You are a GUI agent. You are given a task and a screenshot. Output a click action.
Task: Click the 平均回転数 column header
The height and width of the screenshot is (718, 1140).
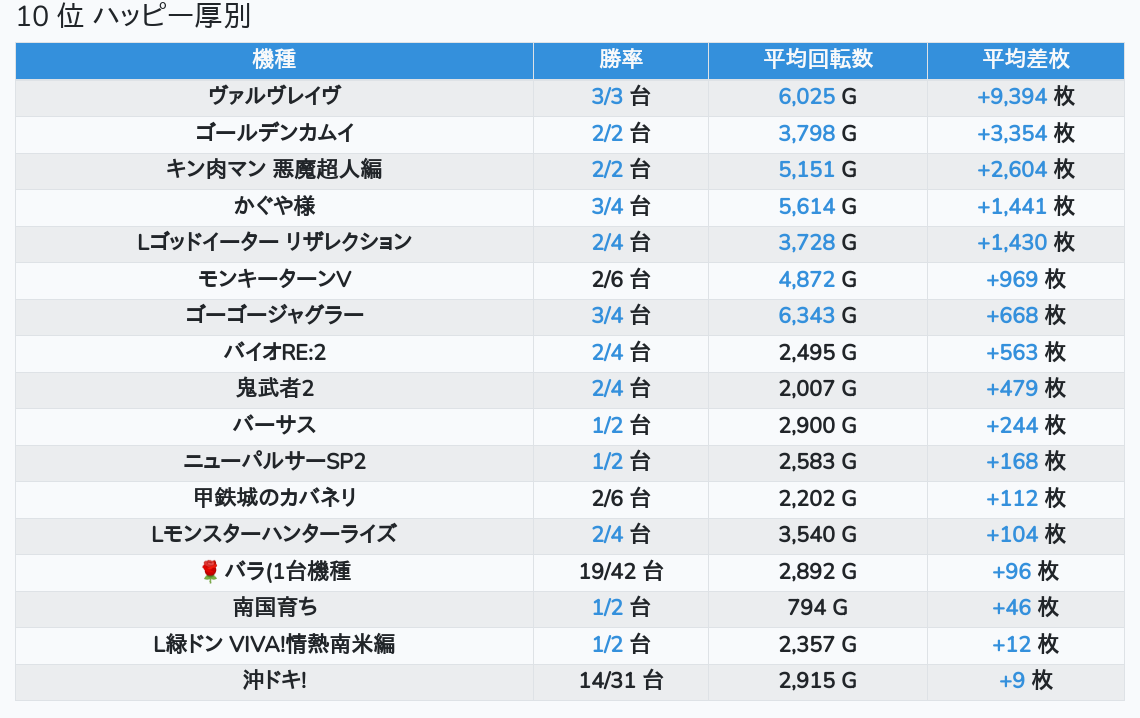[818, 60]
